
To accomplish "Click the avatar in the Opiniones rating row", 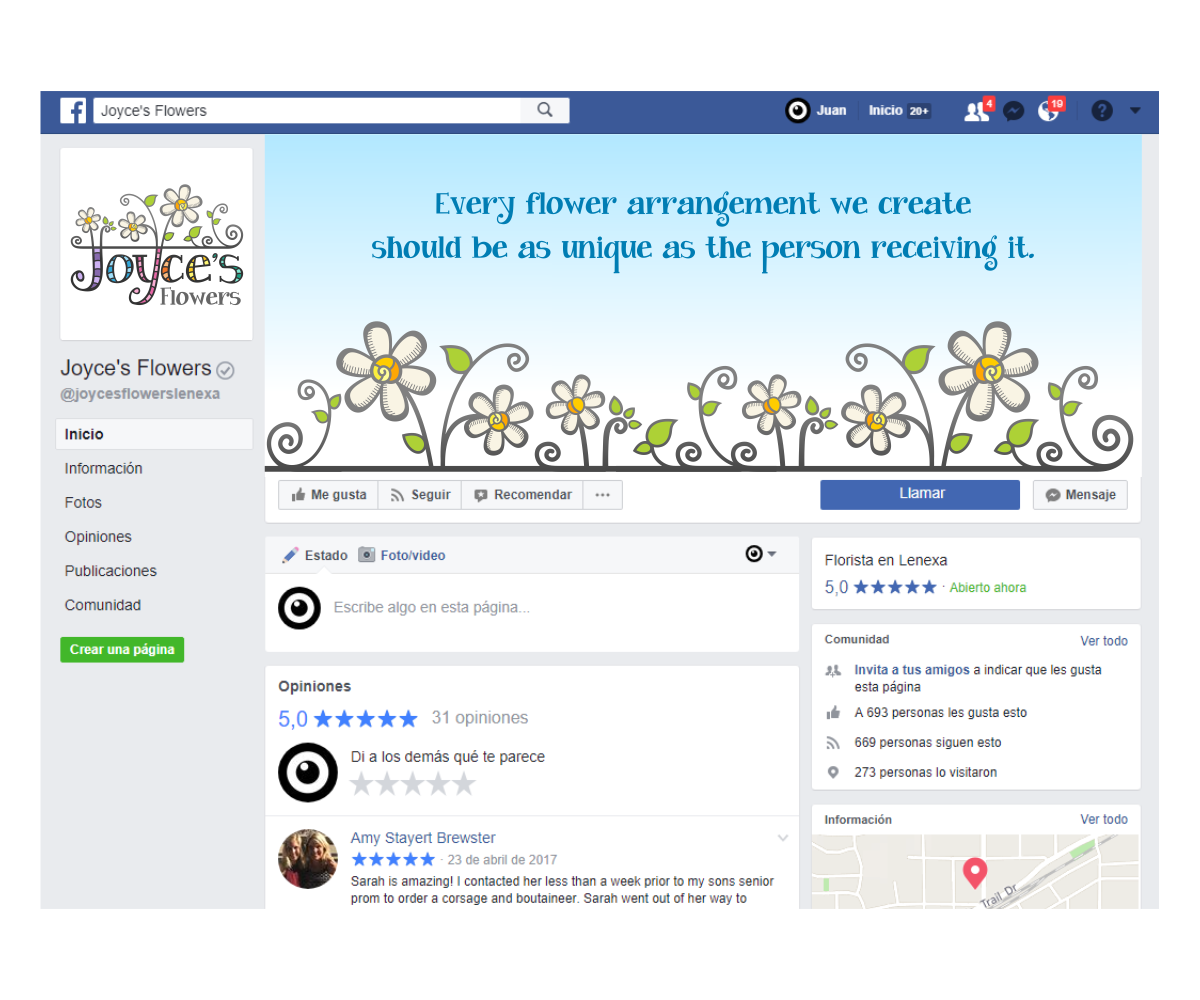I will pos(308,772).
